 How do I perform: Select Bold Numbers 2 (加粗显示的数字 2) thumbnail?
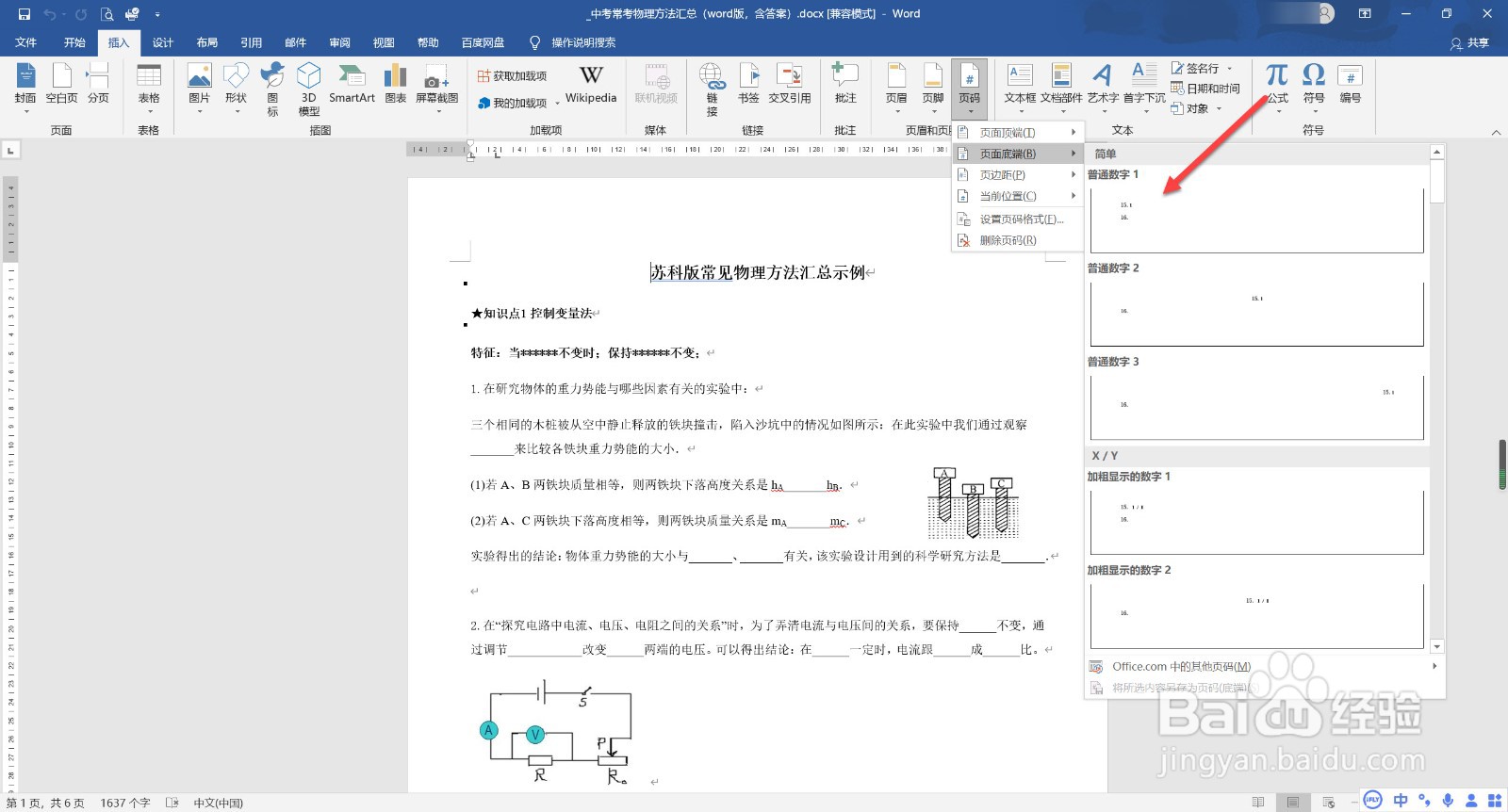coord(1256,615)
